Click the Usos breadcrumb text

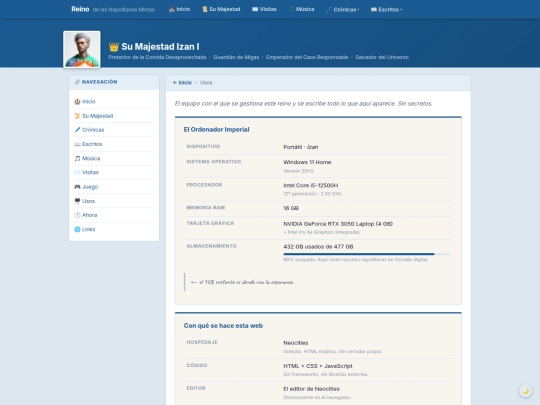coord(206,83)
